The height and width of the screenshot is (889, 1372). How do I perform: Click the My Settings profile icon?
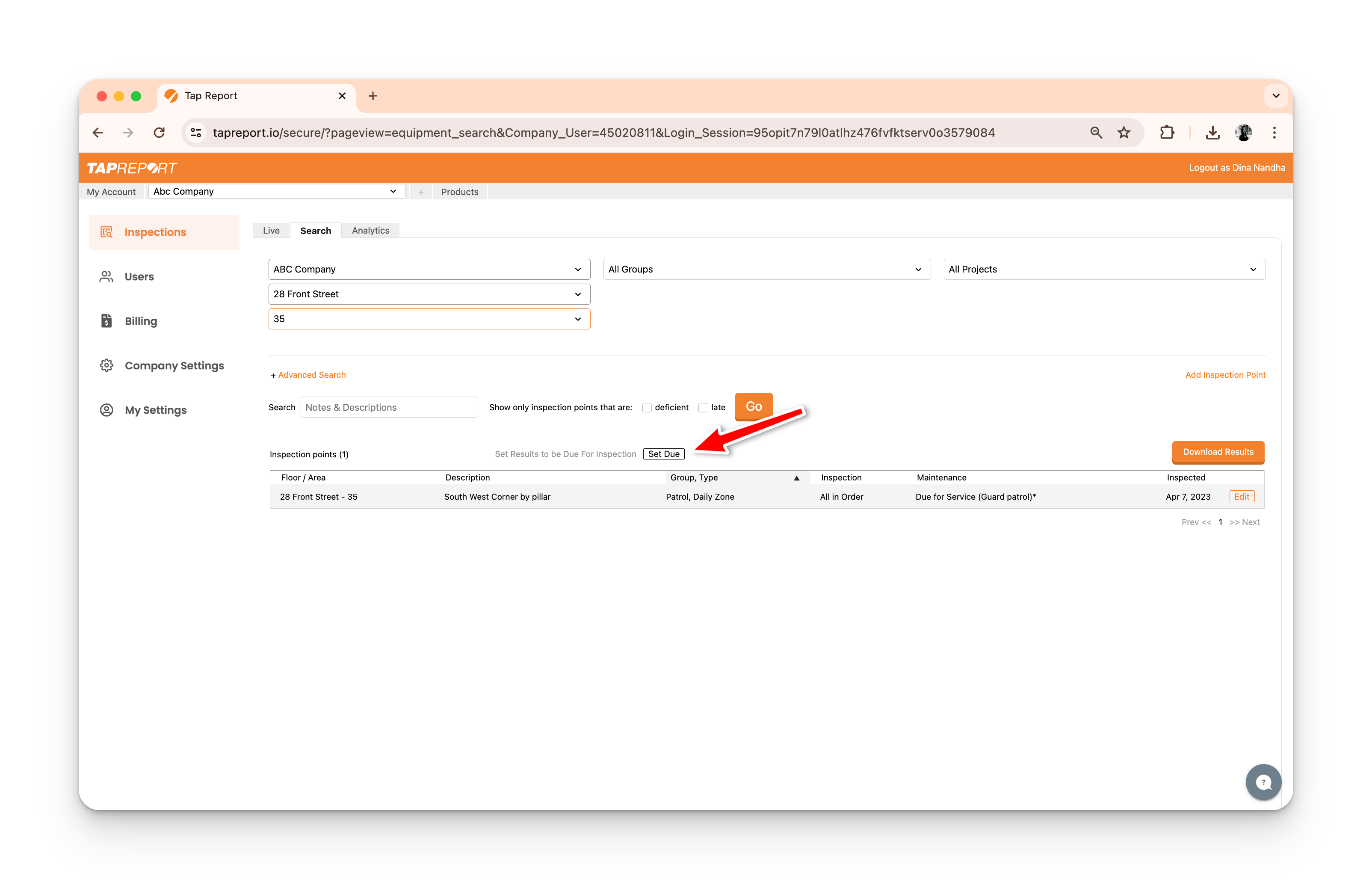(x=106, y=410)
